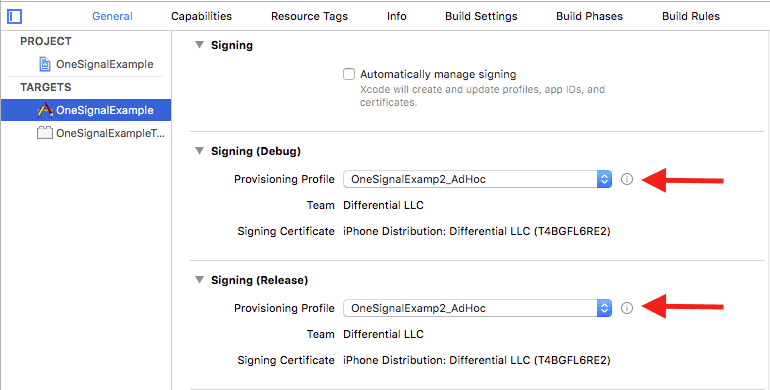Open the Build Rules tab

click(691, 16)
